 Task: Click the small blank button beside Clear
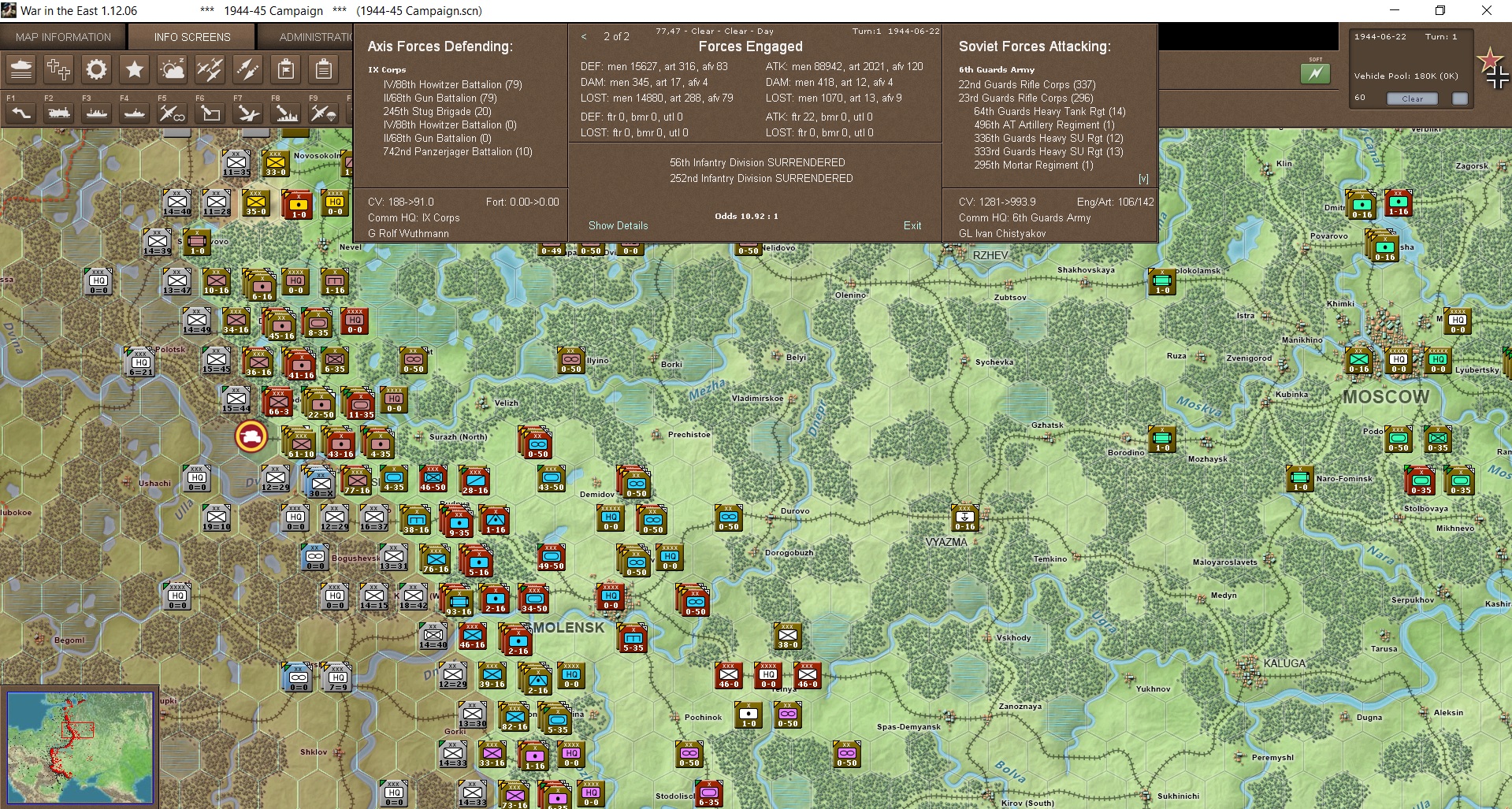(x=1460, y=98)
